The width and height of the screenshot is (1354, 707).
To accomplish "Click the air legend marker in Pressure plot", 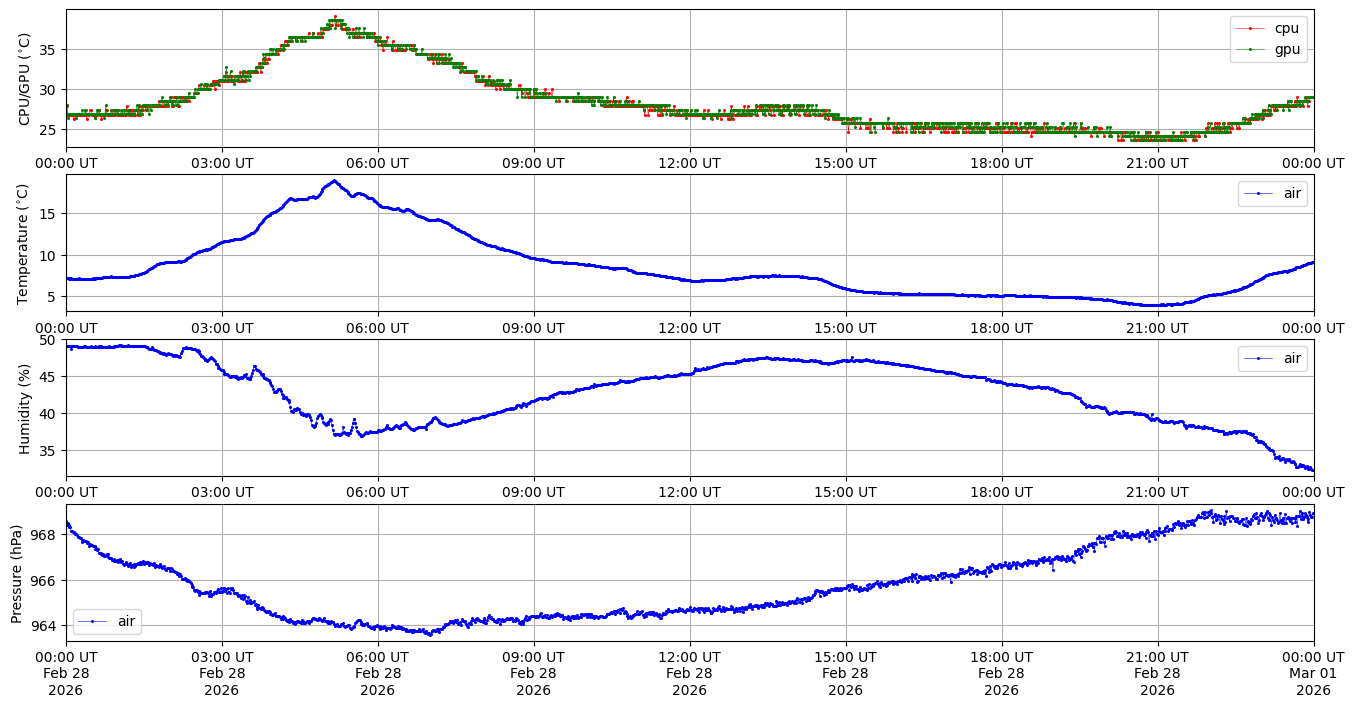I will click(x=93, y=621).
